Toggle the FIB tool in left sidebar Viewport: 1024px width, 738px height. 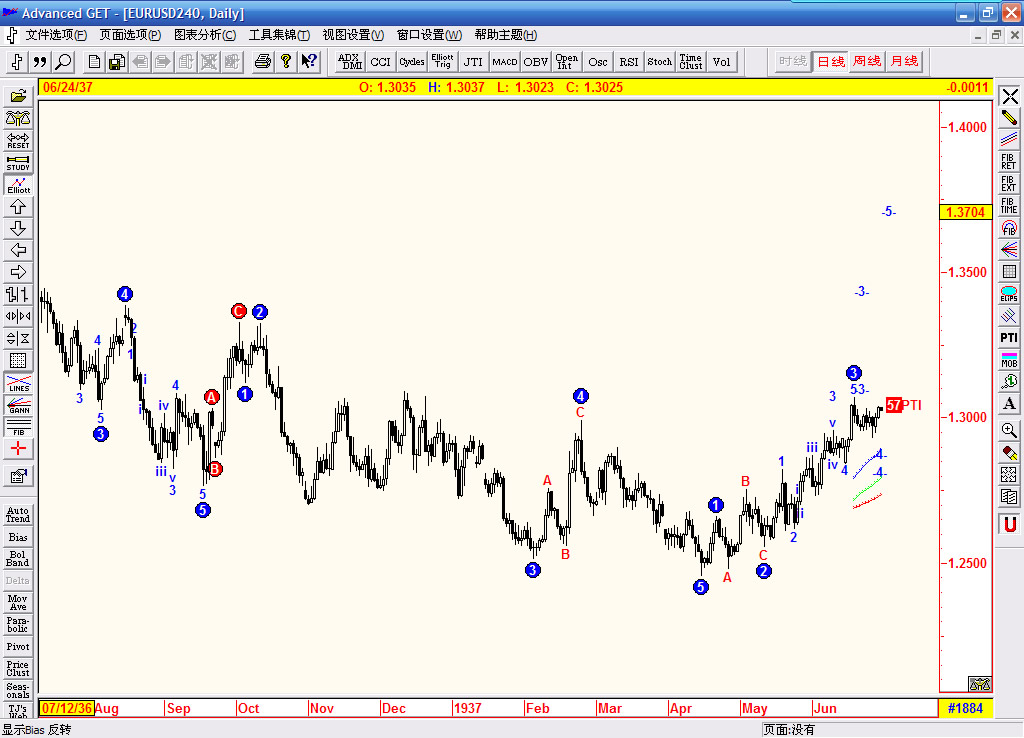18,427
